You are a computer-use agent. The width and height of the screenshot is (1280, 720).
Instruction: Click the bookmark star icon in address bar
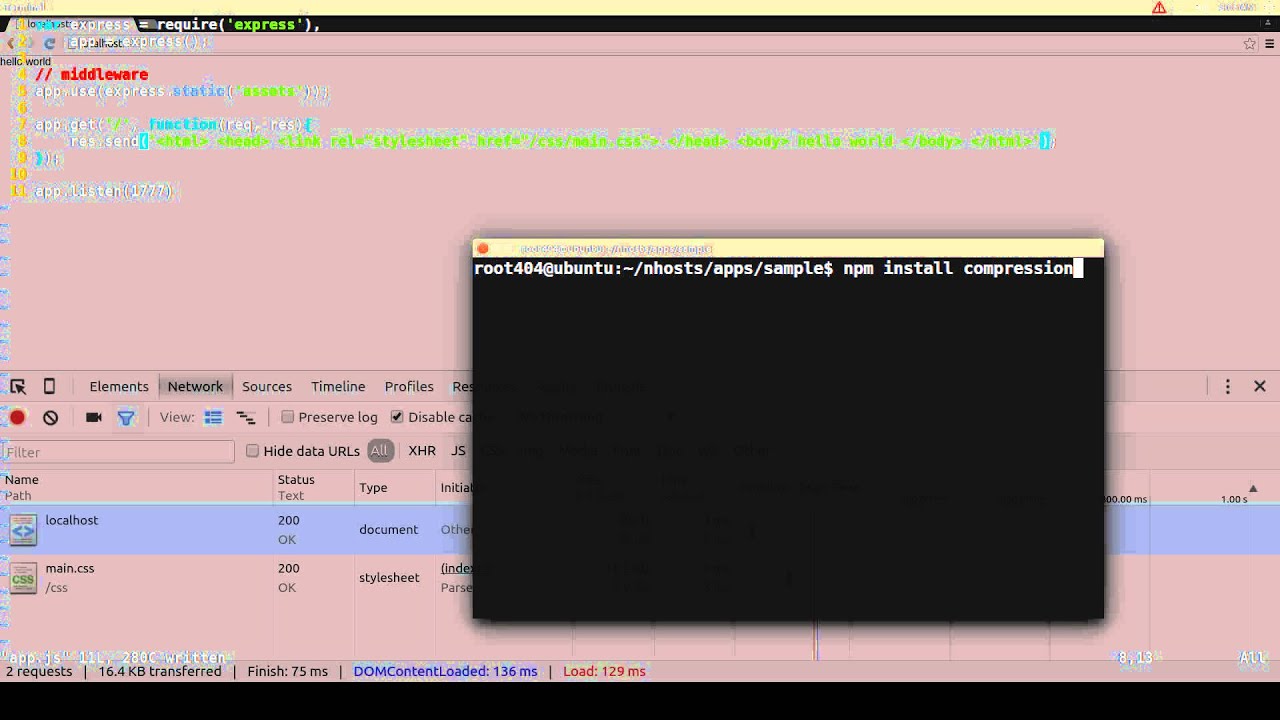[1250, 44]
